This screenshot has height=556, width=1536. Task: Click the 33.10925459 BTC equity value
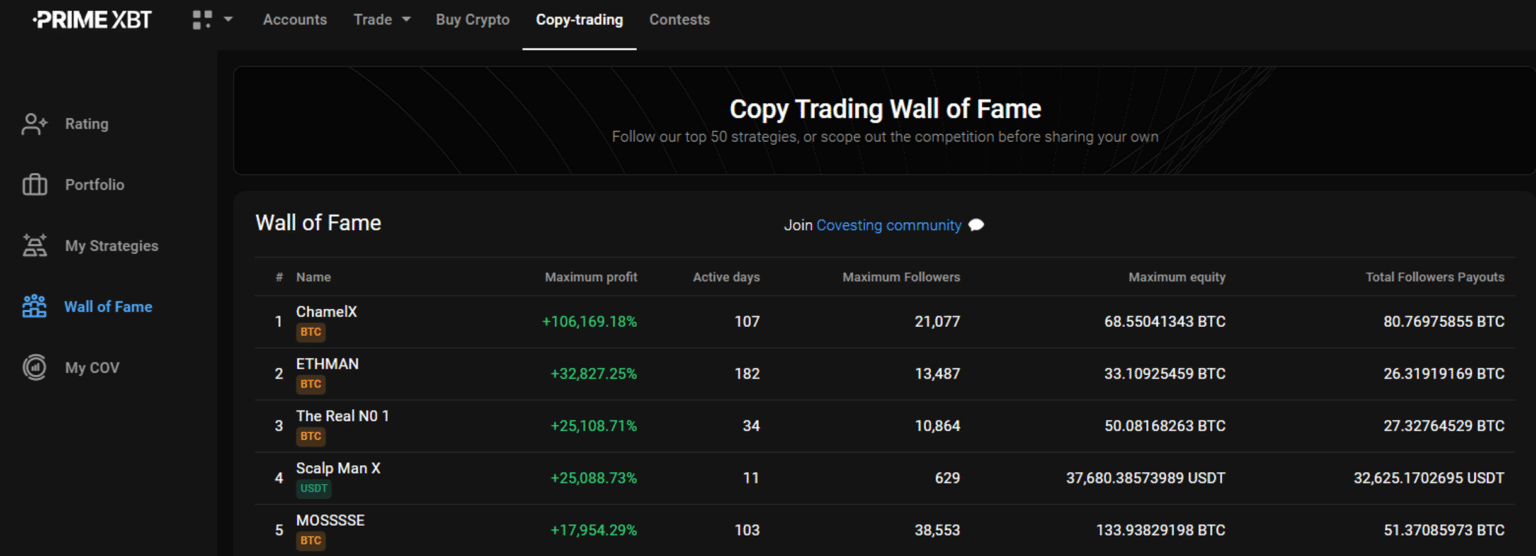1165,374
